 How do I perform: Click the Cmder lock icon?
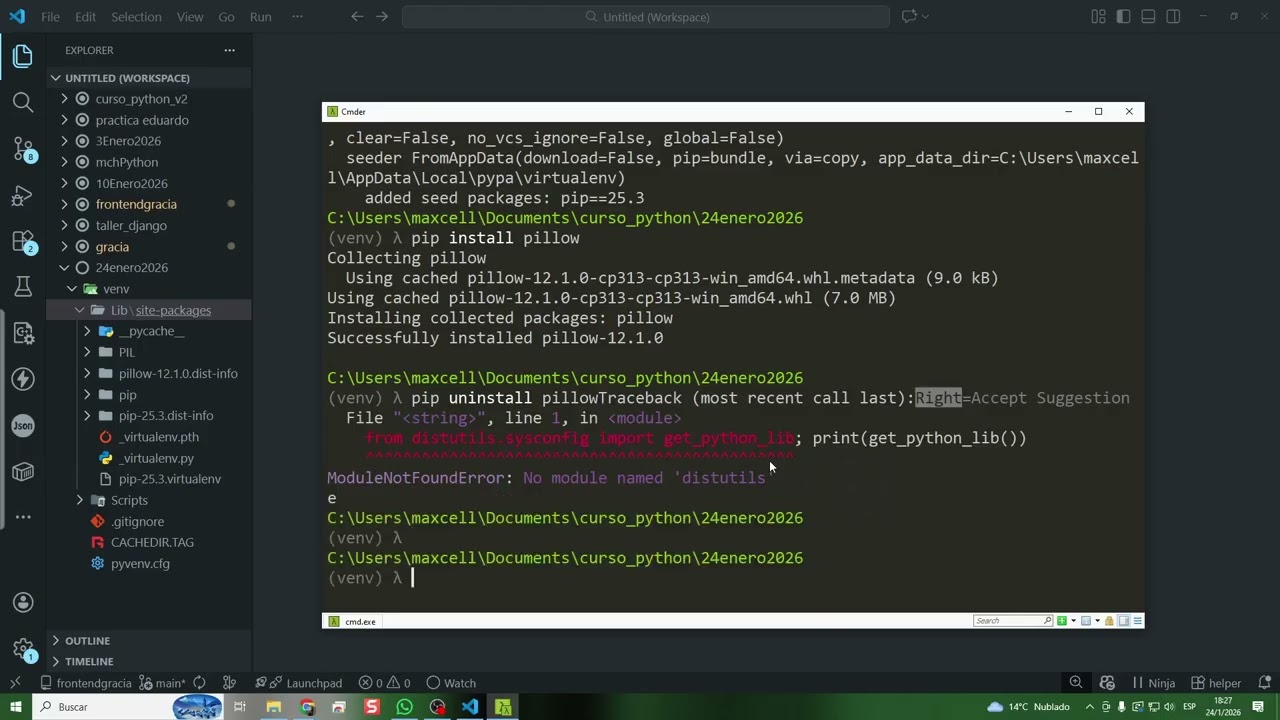click(x=1109, y=621)
